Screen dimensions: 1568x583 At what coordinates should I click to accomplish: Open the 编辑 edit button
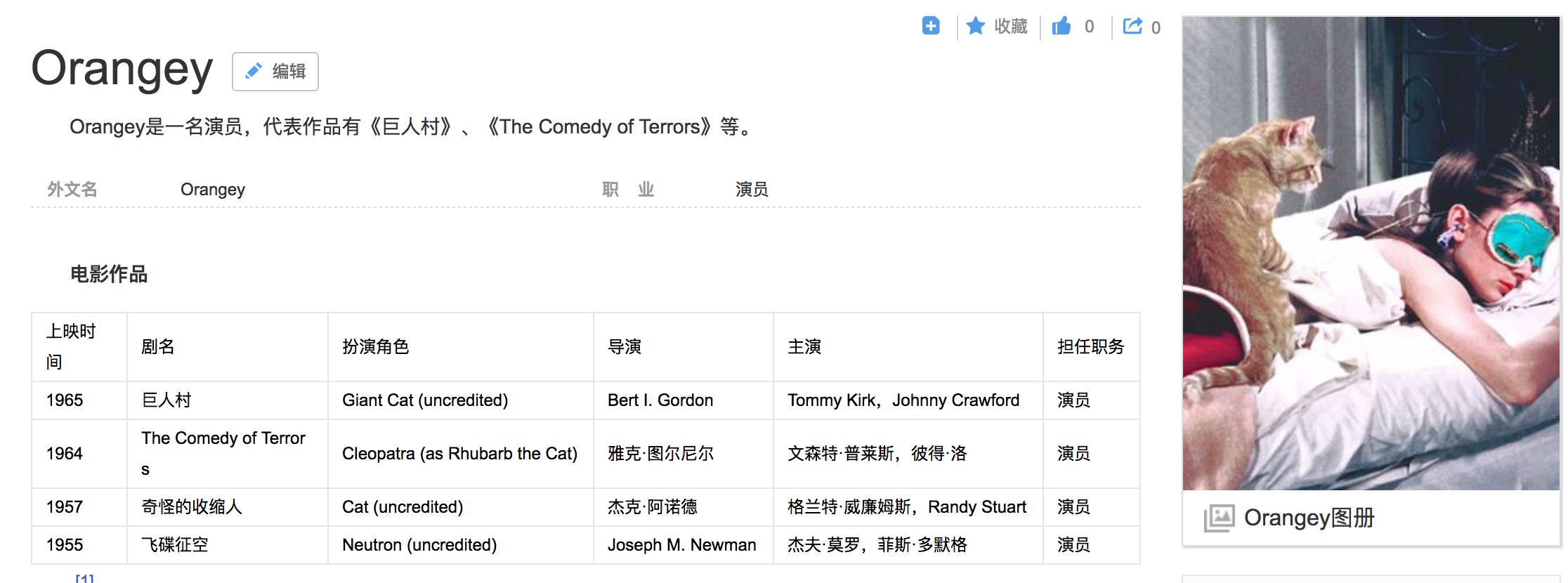[275, 72]
